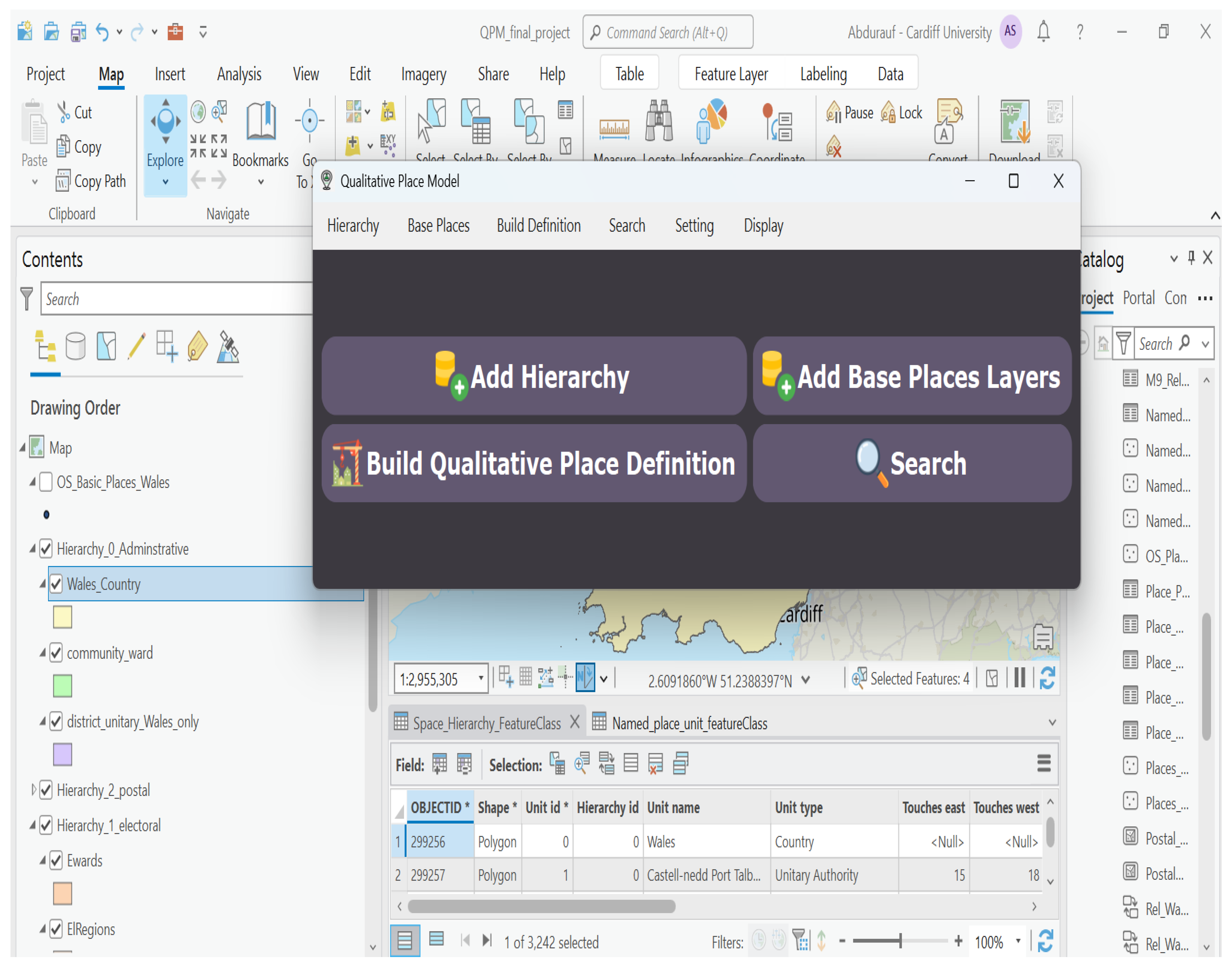Select List By Data Source view
The height and width of the screenshot is (966, 1232).
tap(75, 346)
